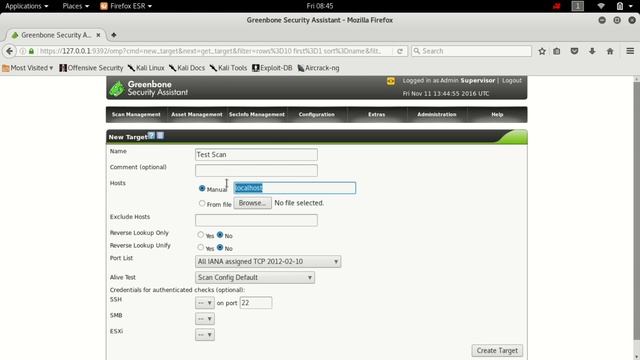Click the SSH port field showing 22

256,303
